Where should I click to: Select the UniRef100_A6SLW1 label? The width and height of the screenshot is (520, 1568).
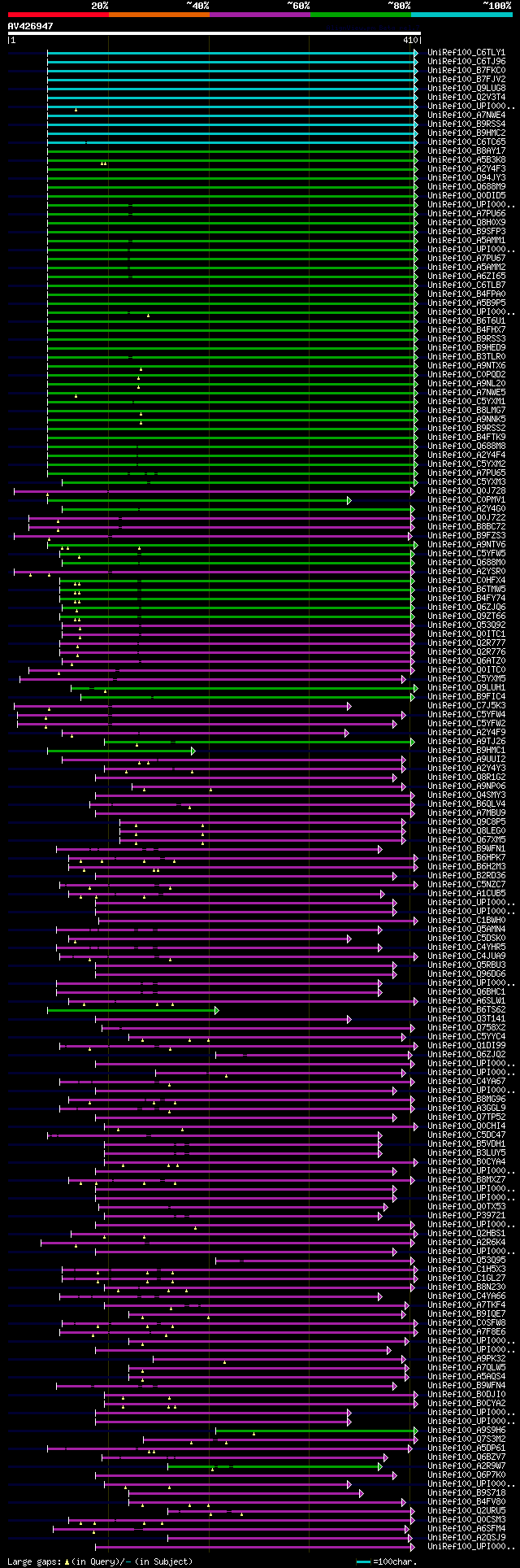point(466,1000)
